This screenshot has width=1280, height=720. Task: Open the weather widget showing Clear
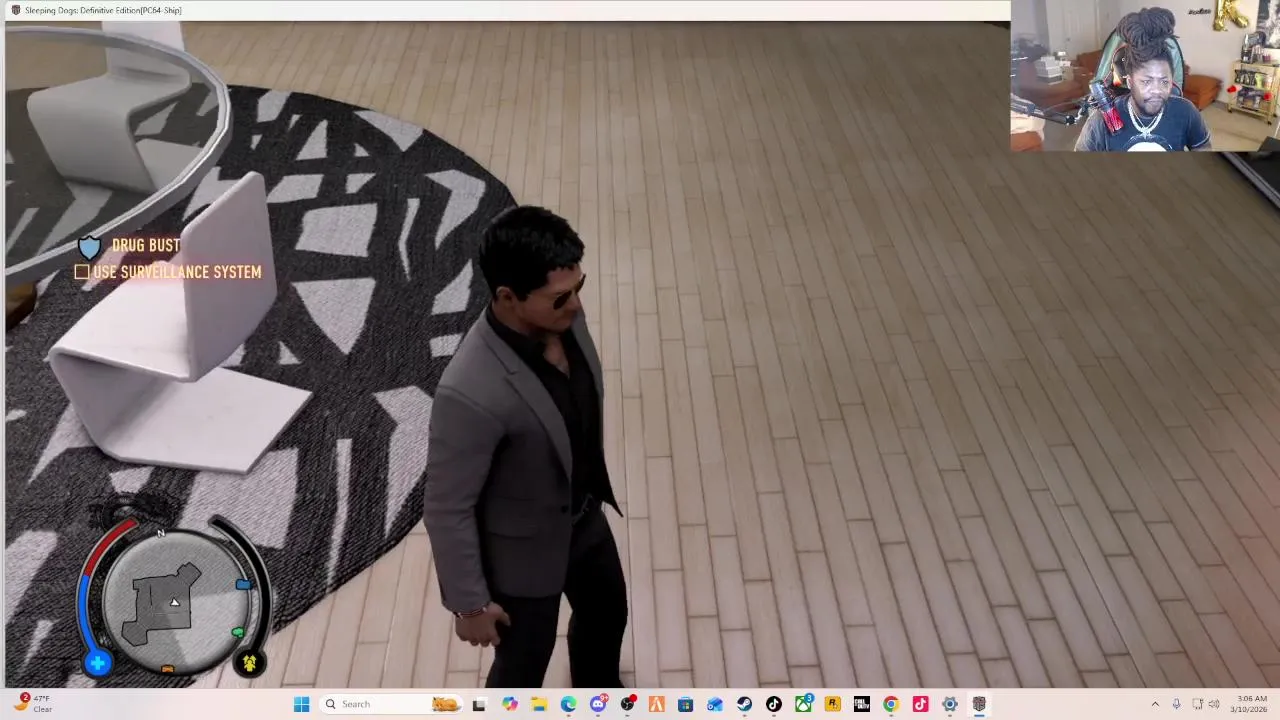32,704
